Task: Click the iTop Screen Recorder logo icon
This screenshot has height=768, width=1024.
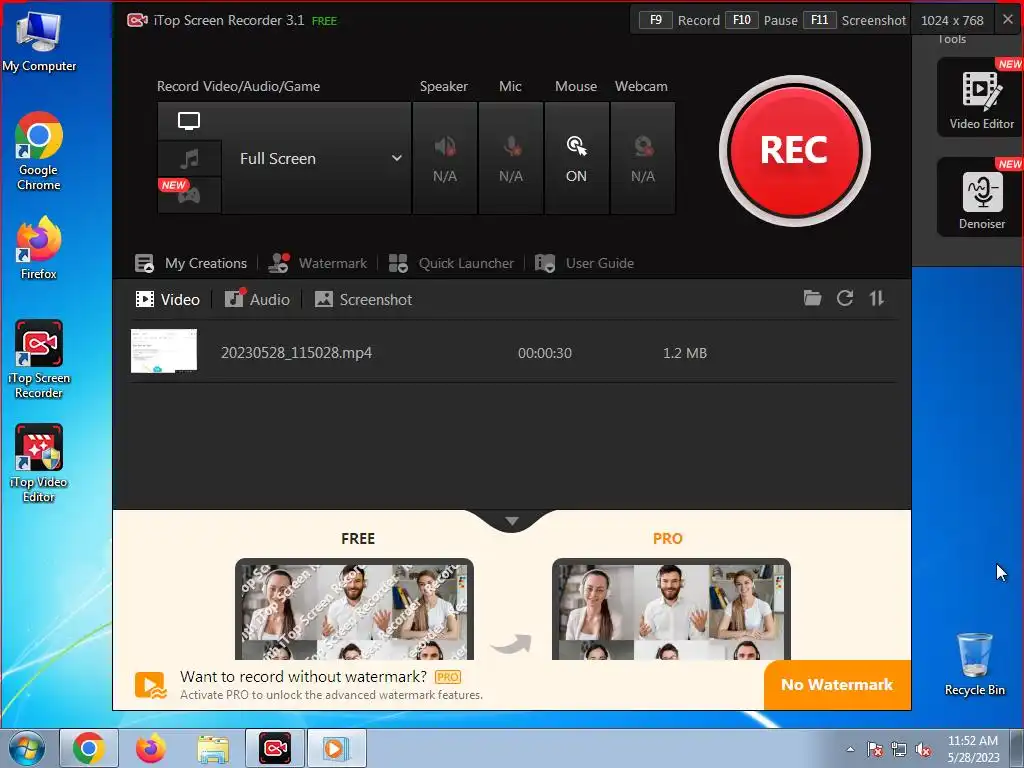Action: click(x=137, y=20)
